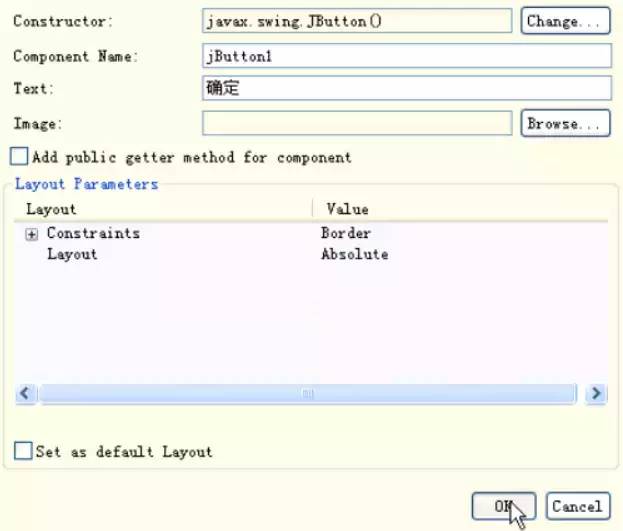Viewport: 623px width, 531px height.
Task: Click the Absolute value cell
Action: [355, 254]
